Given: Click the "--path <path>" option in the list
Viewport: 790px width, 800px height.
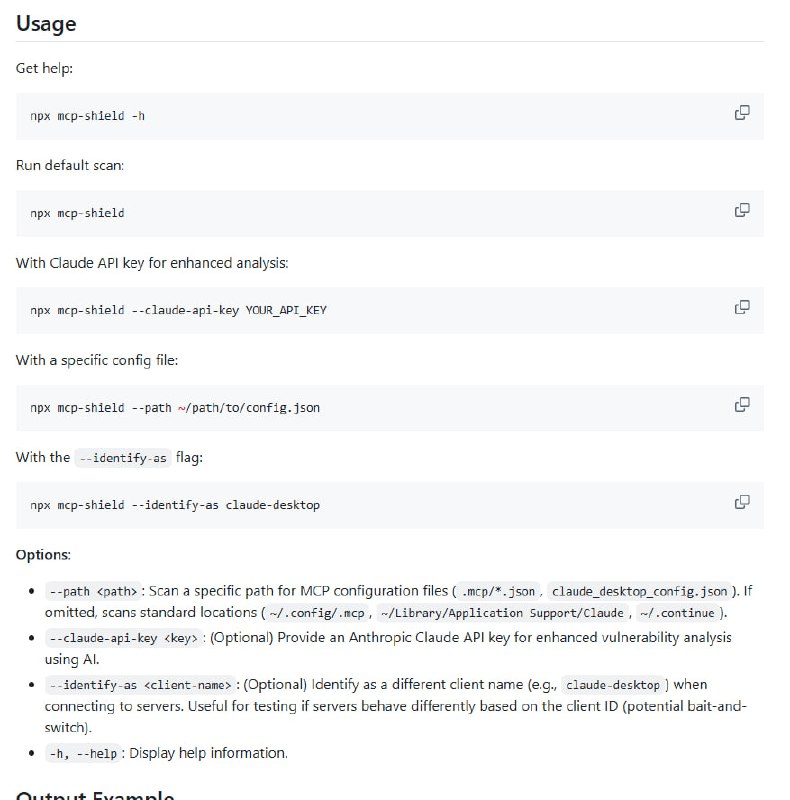Looking at the screenshot, I should click(x=92, y=591).
